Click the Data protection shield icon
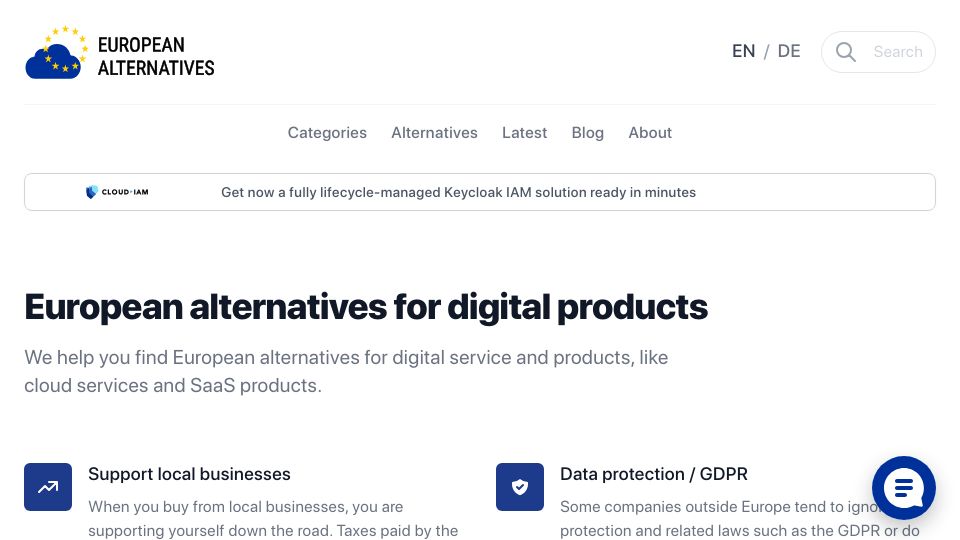Viewport: 960px width, 540px height. (x=520, y=487)
